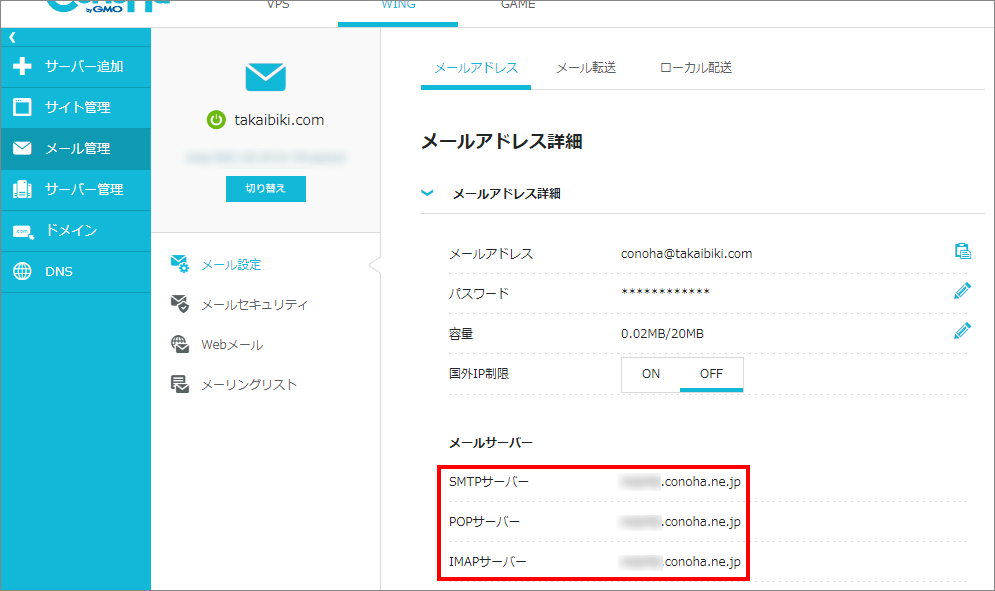Click the POPサーバー label
The image size is (995, 591).
point(484,522)
